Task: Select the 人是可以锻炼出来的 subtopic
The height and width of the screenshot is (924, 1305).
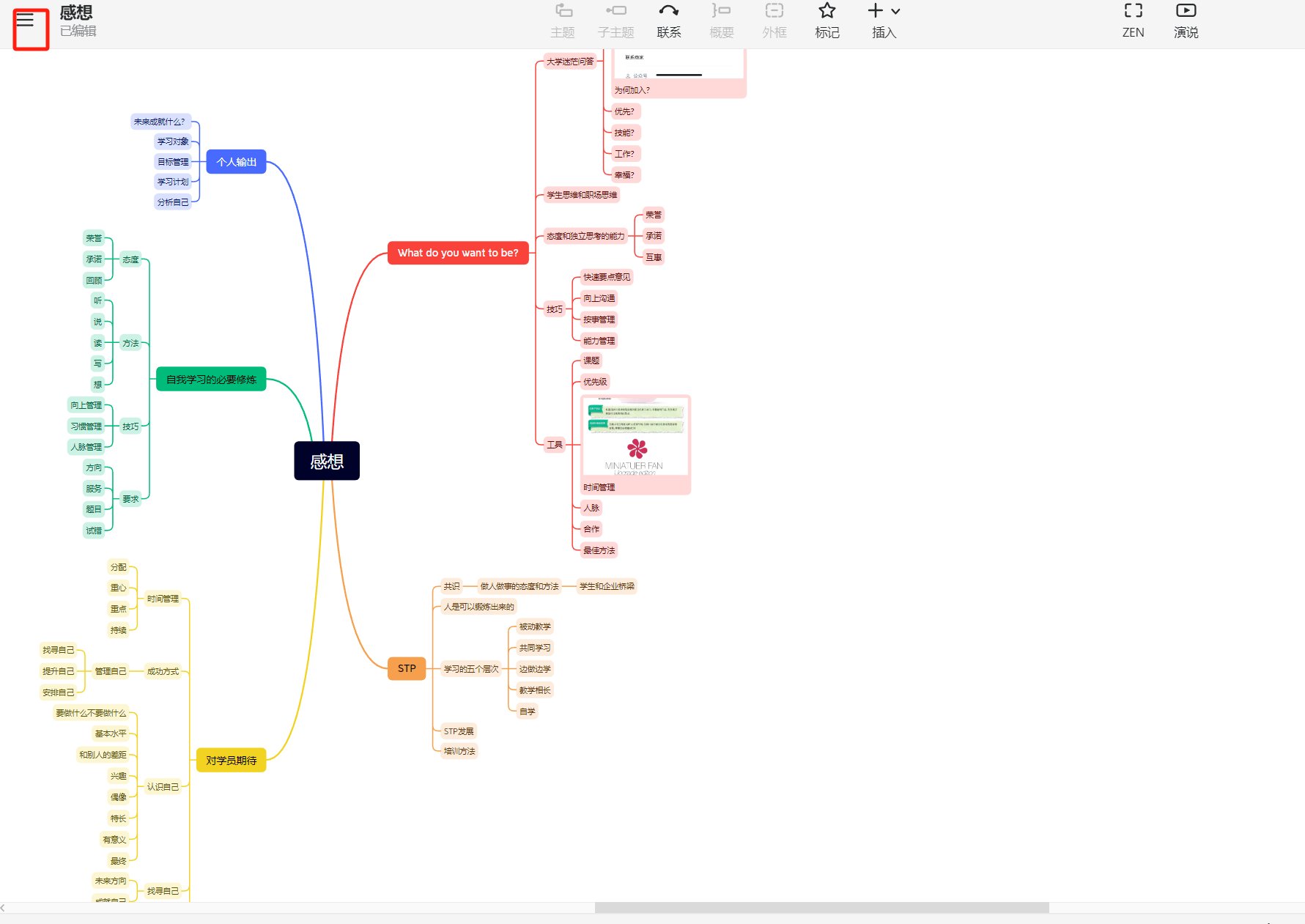Action: coord(479,607)
